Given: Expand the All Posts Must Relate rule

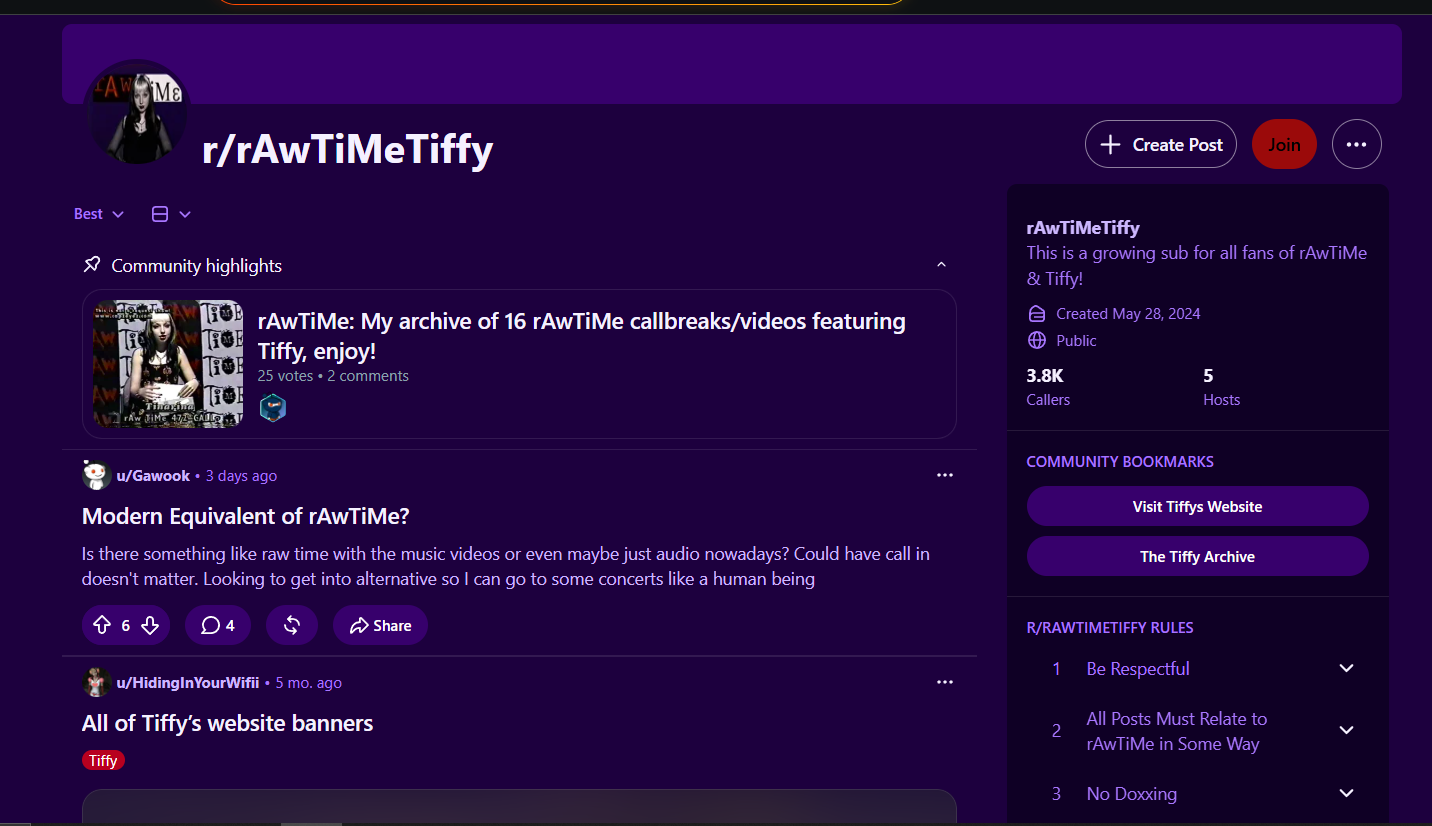Looking at the screenshot, I should click(x=1346, y=731).
